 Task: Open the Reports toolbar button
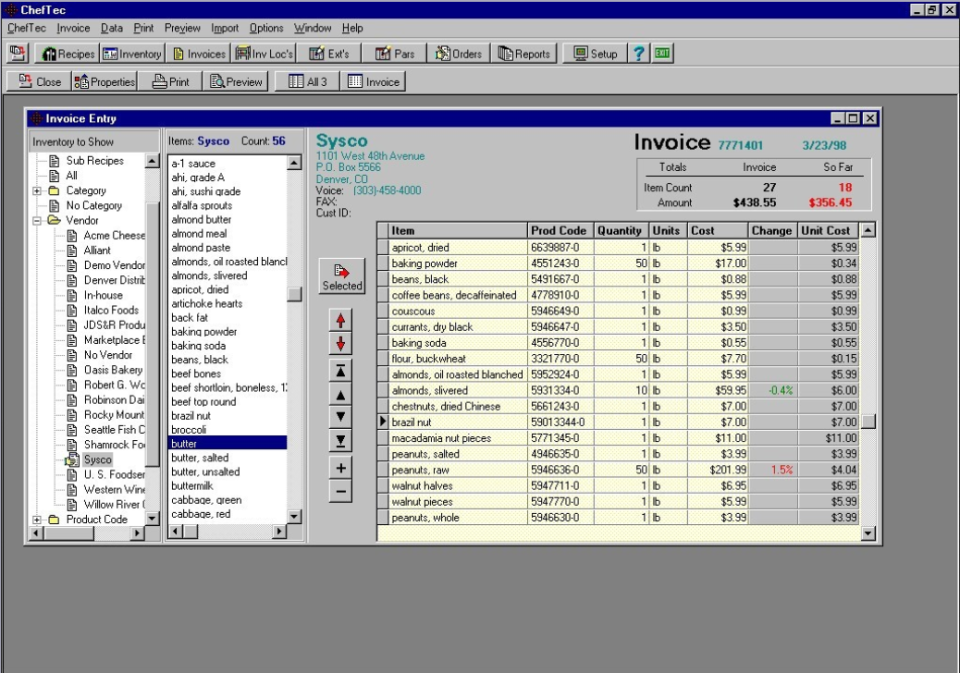524,54
